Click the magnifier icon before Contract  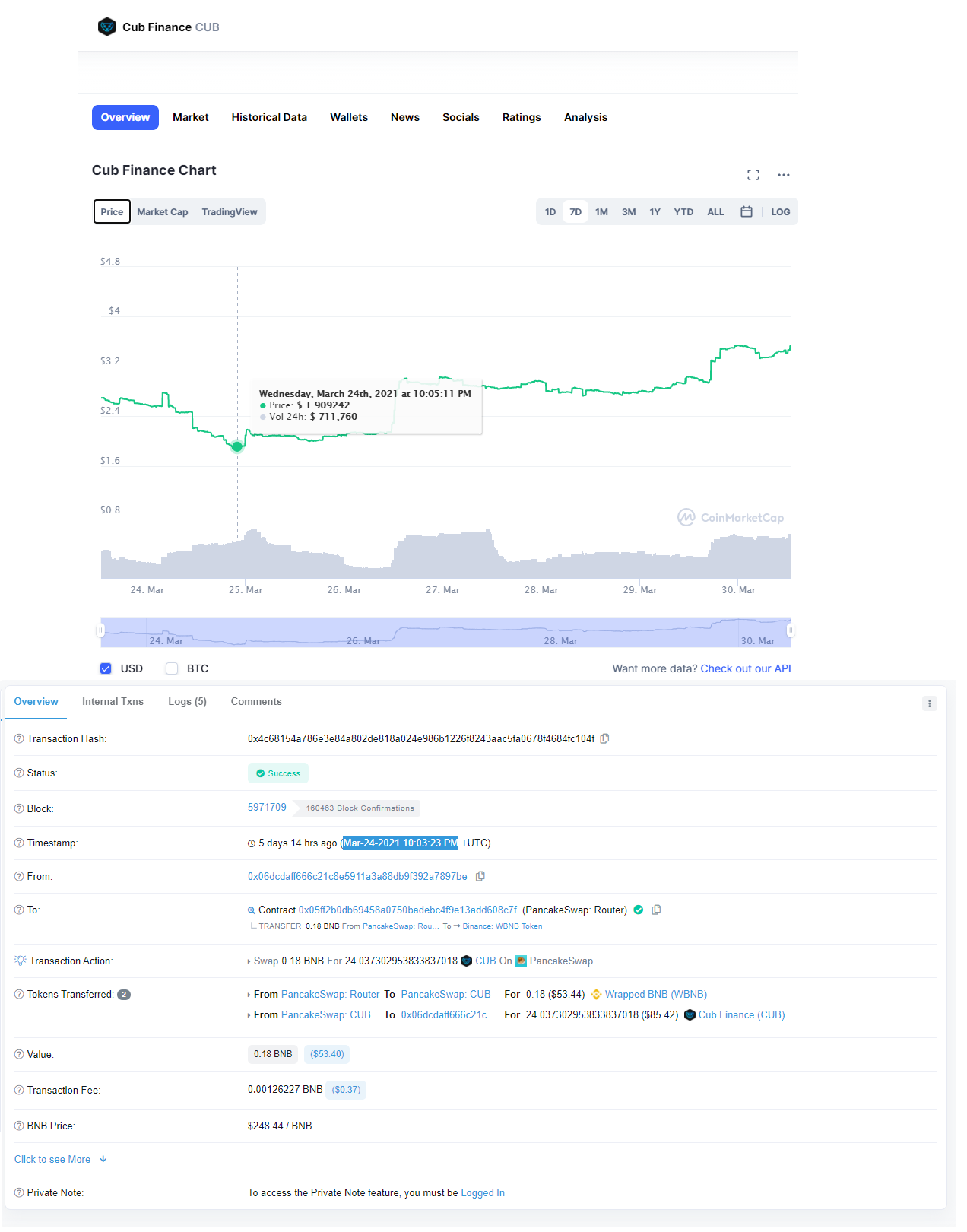click(252, 910)
